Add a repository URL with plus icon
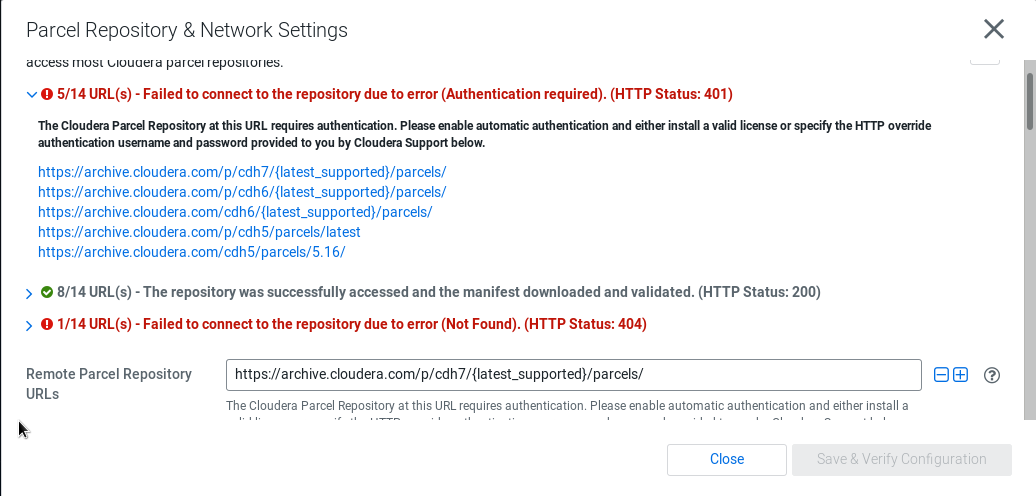The image size is (1036, 496). pyautogui.click(x=960, y=375)
